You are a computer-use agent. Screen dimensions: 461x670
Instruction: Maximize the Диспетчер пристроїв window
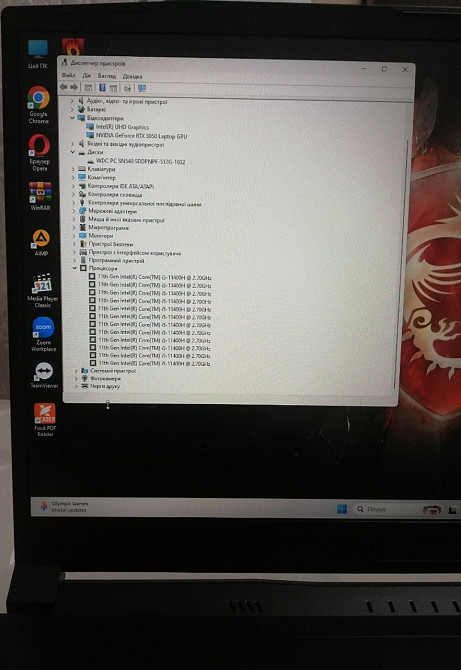[x=384, y=68]
